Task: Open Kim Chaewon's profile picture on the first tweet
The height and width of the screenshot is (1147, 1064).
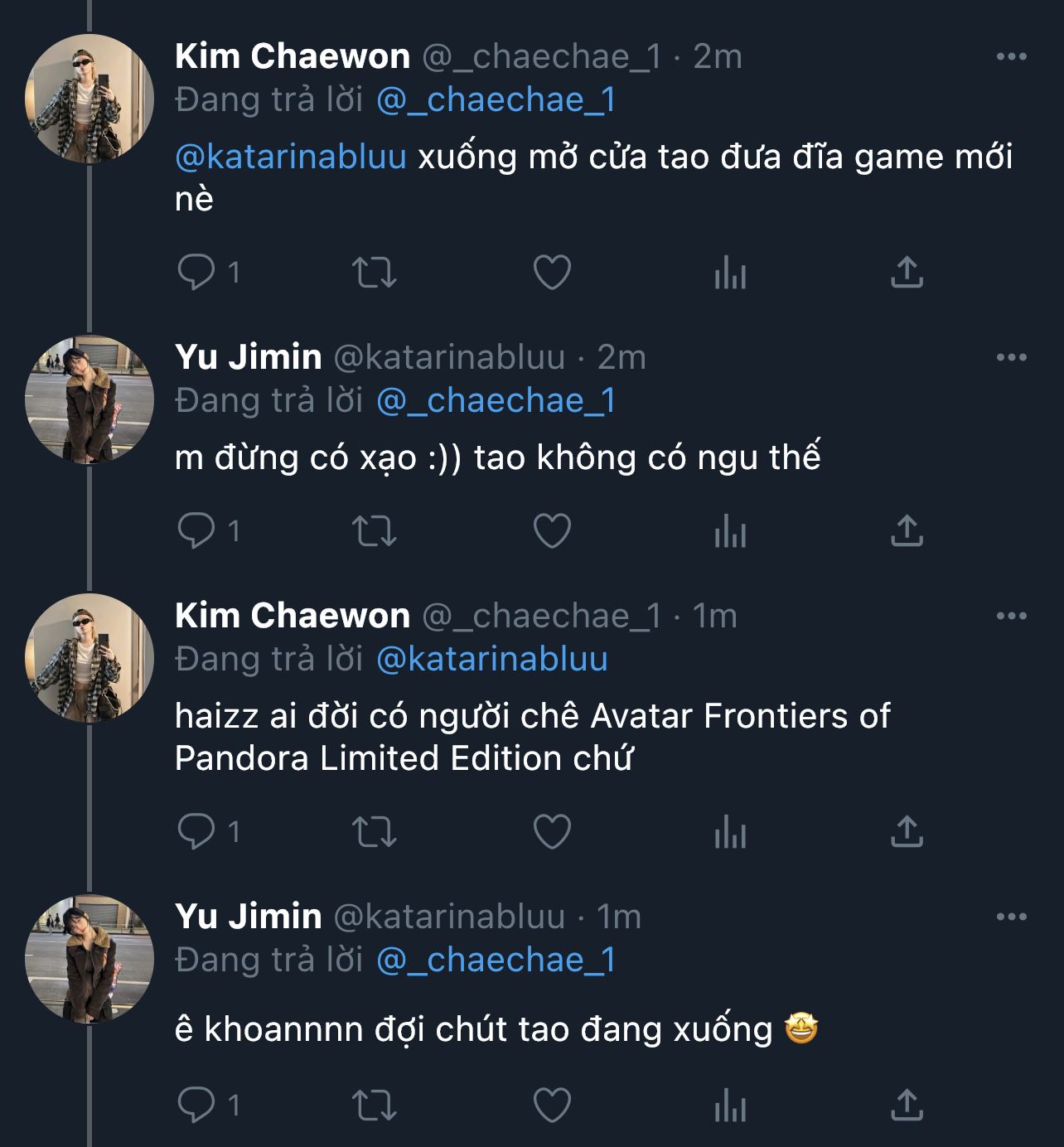Action: pyautogui.click(x=89, y=98)
